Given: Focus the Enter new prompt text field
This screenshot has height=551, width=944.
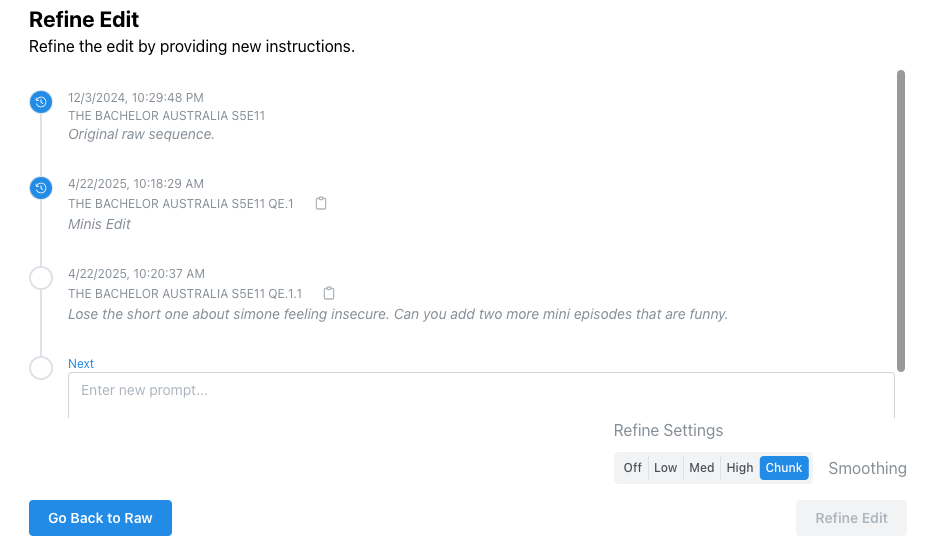Looking at the screenshot, I should (481, 395).
